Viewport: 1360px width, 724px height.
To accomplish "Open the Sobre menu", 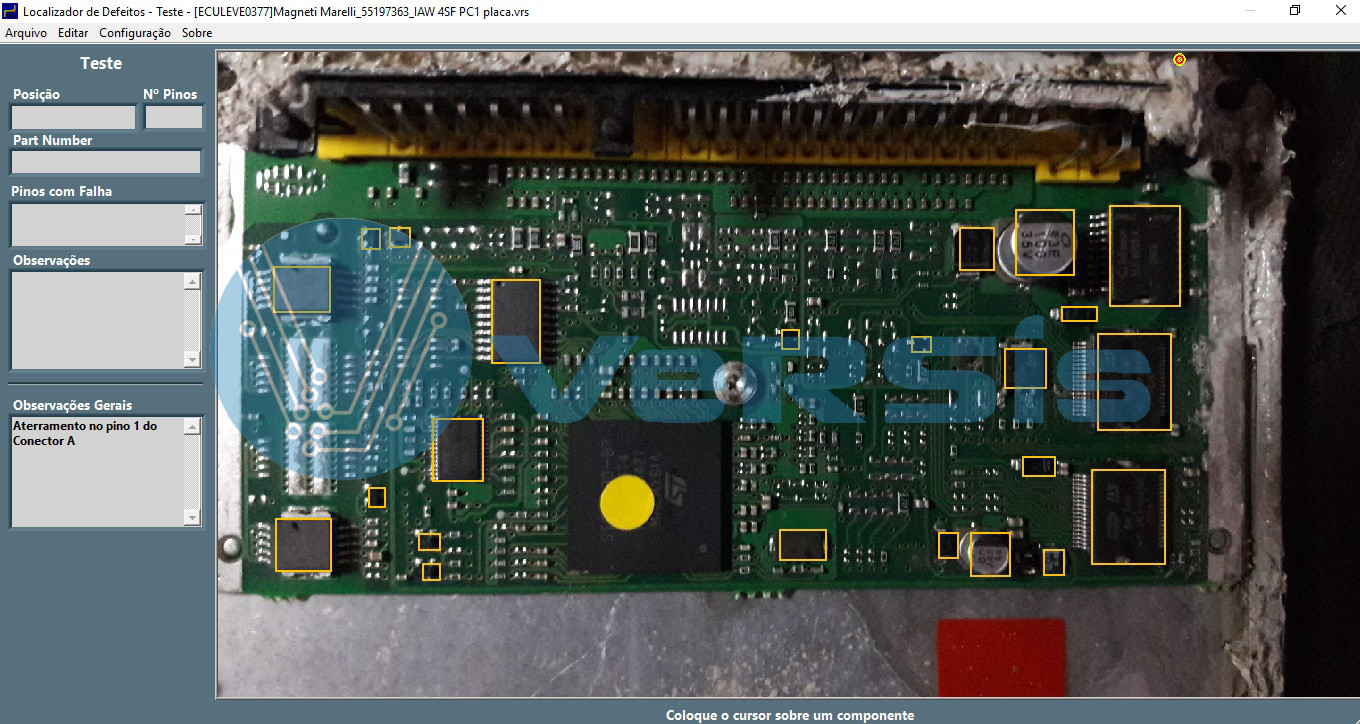I will click(x=197, y=33).
